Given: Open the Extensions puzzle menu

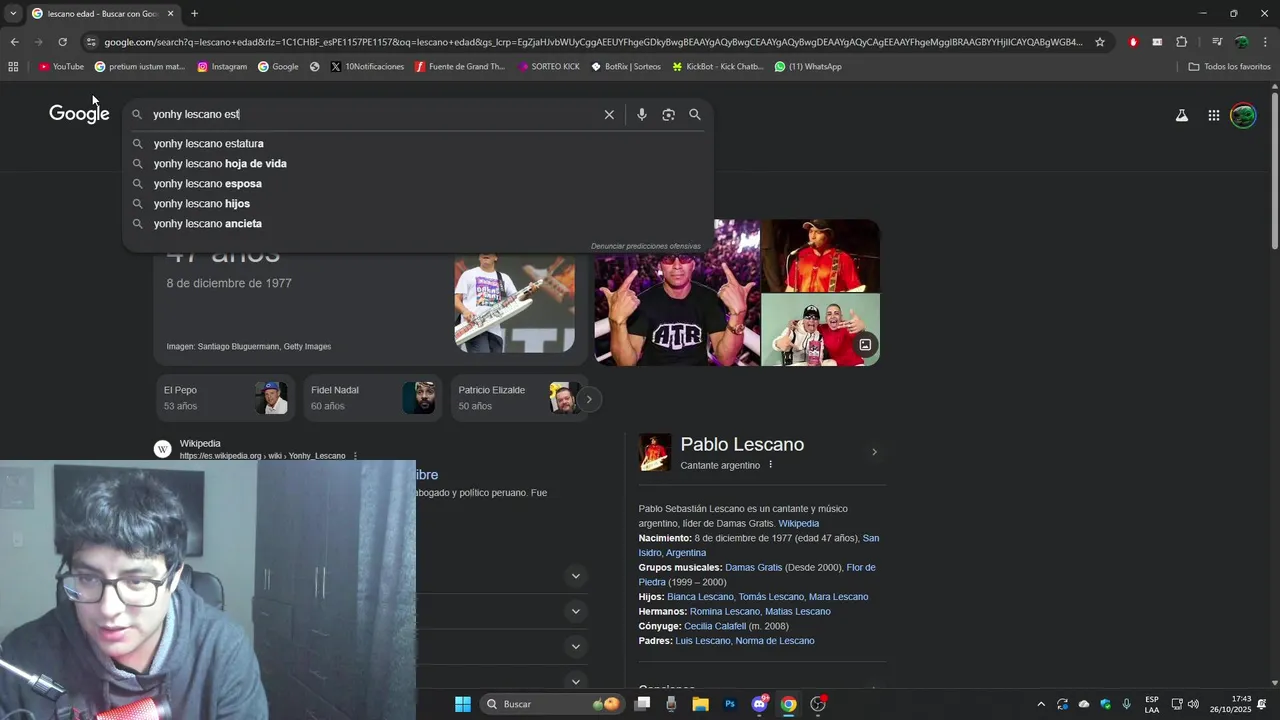Looking at the screenshot, I should [x=1181, y=42].
